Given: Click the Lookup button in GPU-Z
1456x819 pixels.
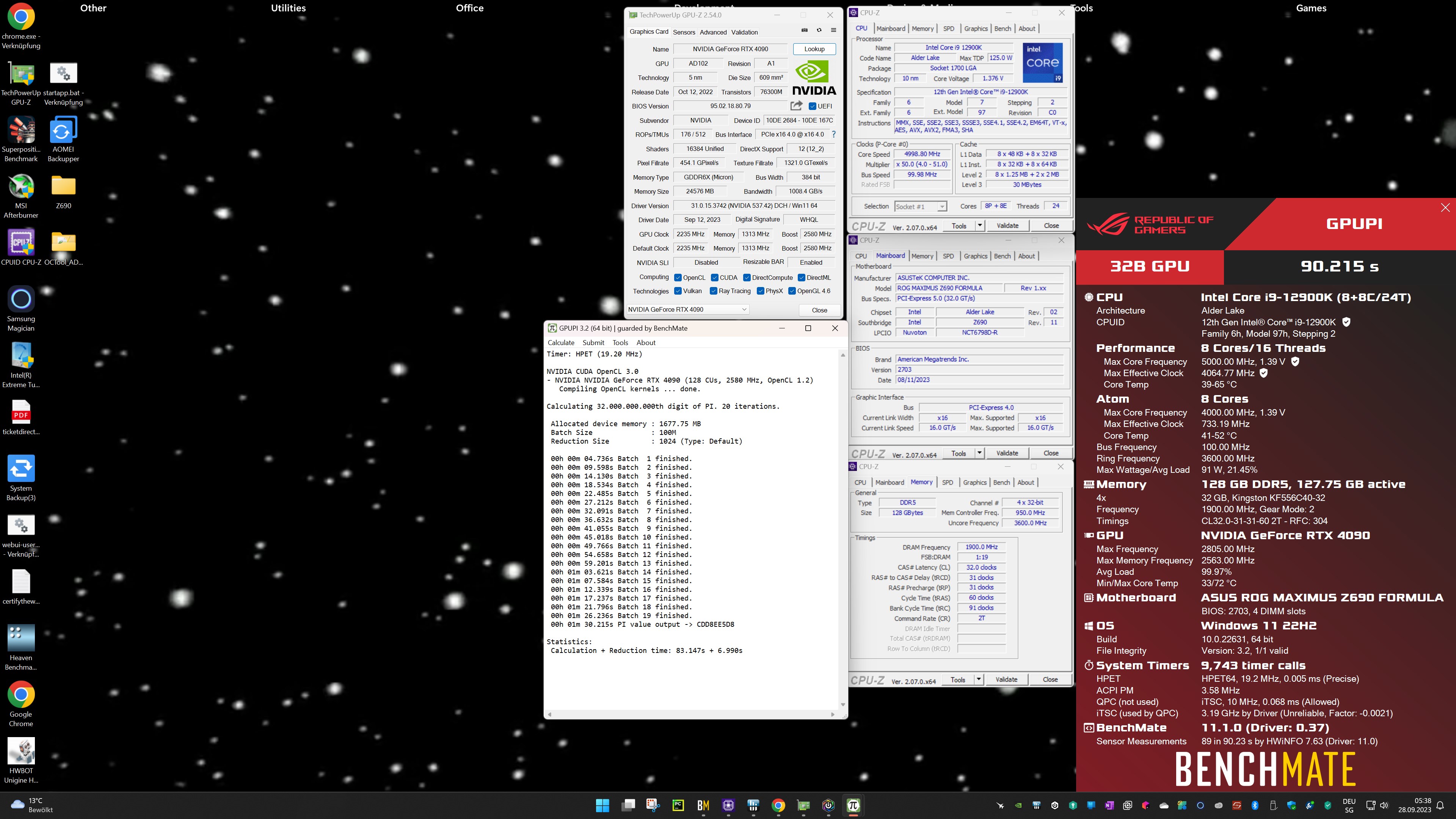Looking at the screenshot, I should 814,49.
